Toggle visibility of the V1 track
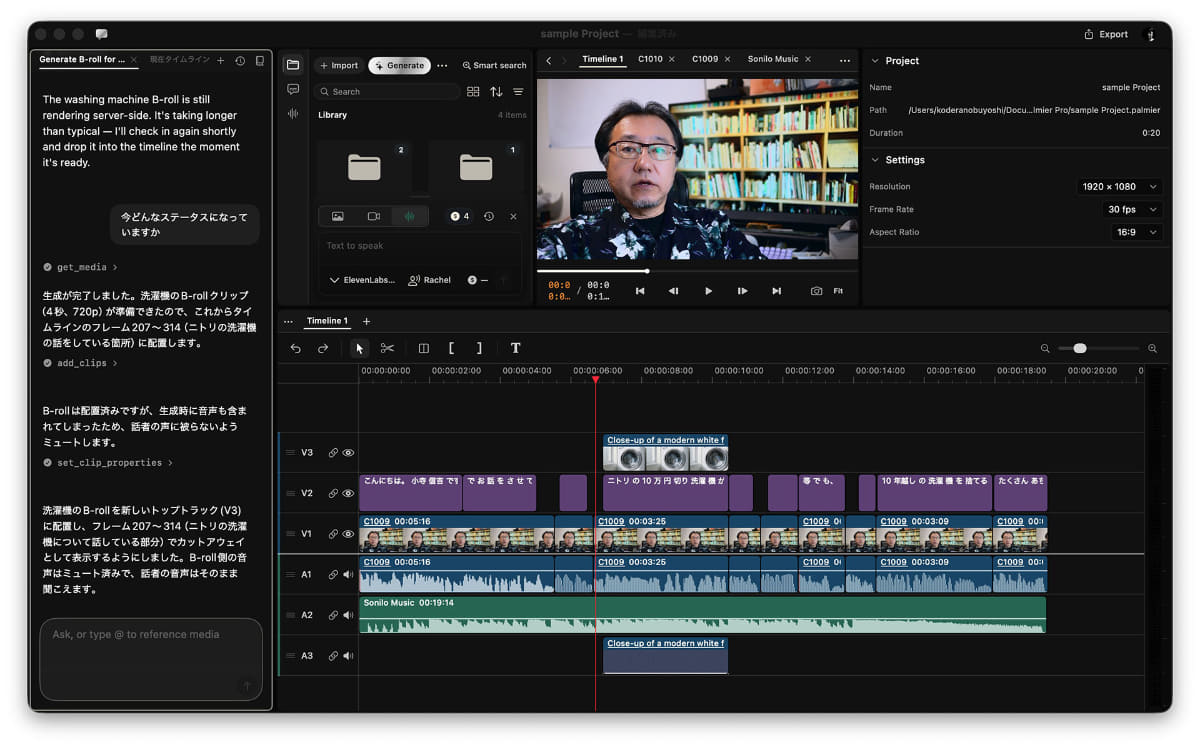This screenshot has width=1200, height=747. 349,534
